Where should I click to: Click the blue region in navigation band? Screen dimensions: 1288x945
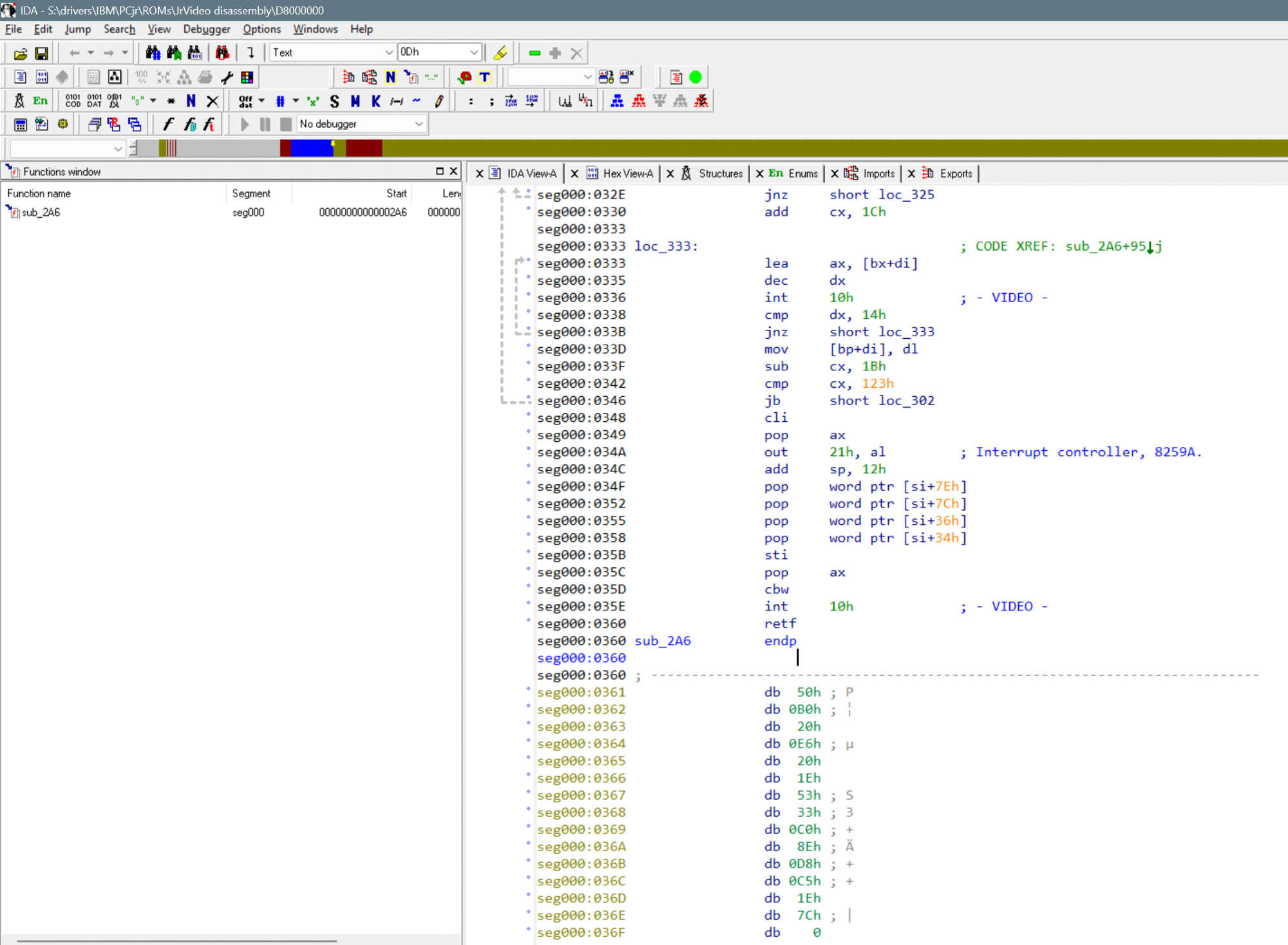pyautogui.click(x=310, y=149)
